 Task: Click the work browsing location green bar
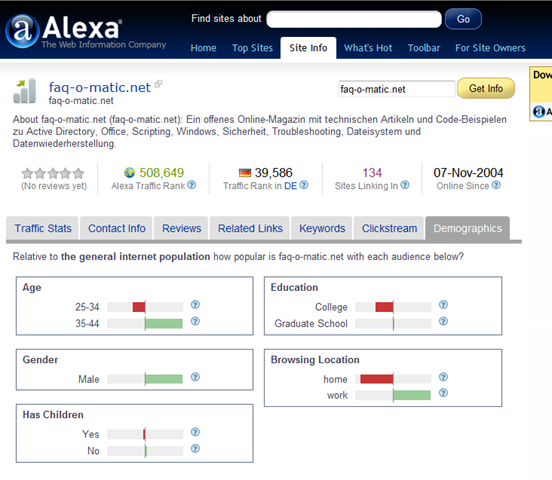[412, 395]
